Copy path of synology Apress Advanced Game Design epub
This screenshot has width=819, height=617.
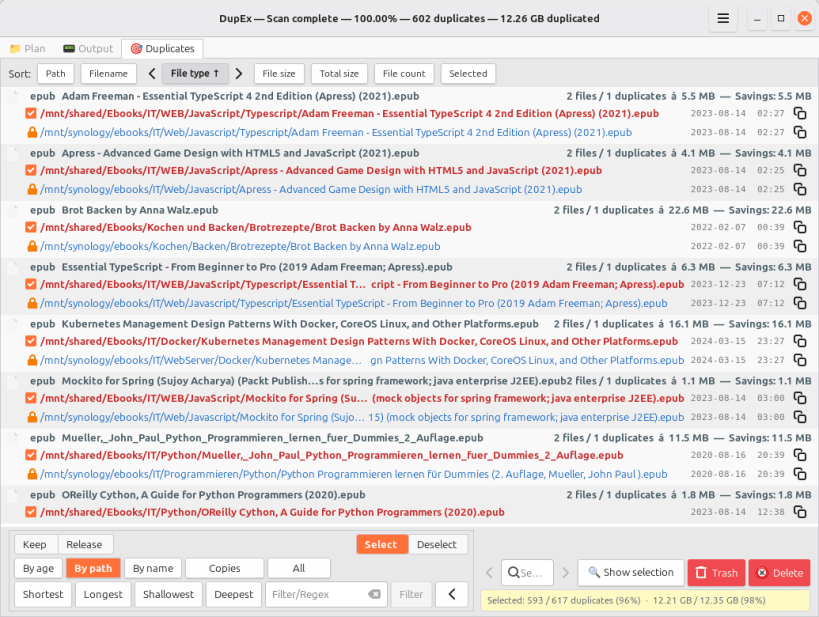coord(800,189)
